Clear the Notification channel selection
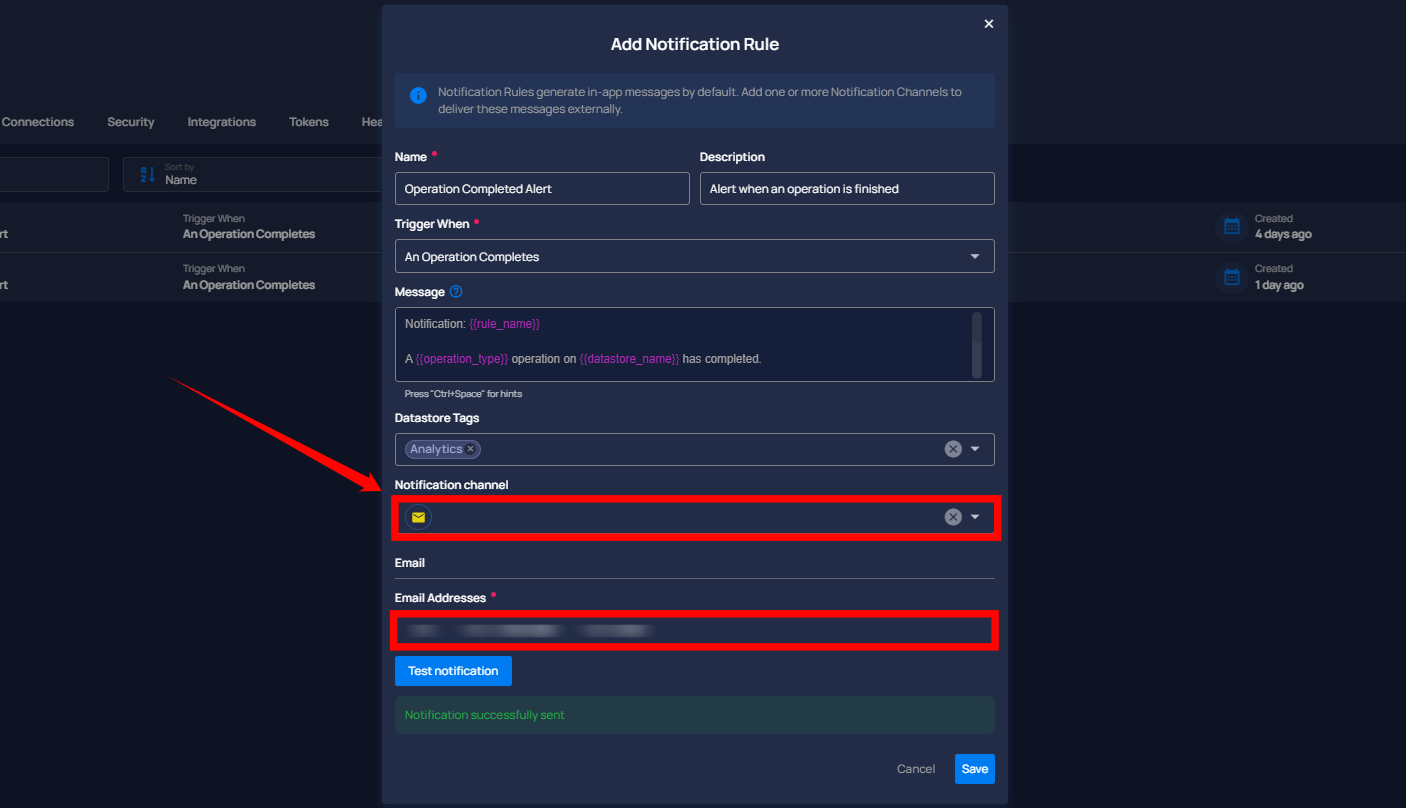 pos(953,517)
